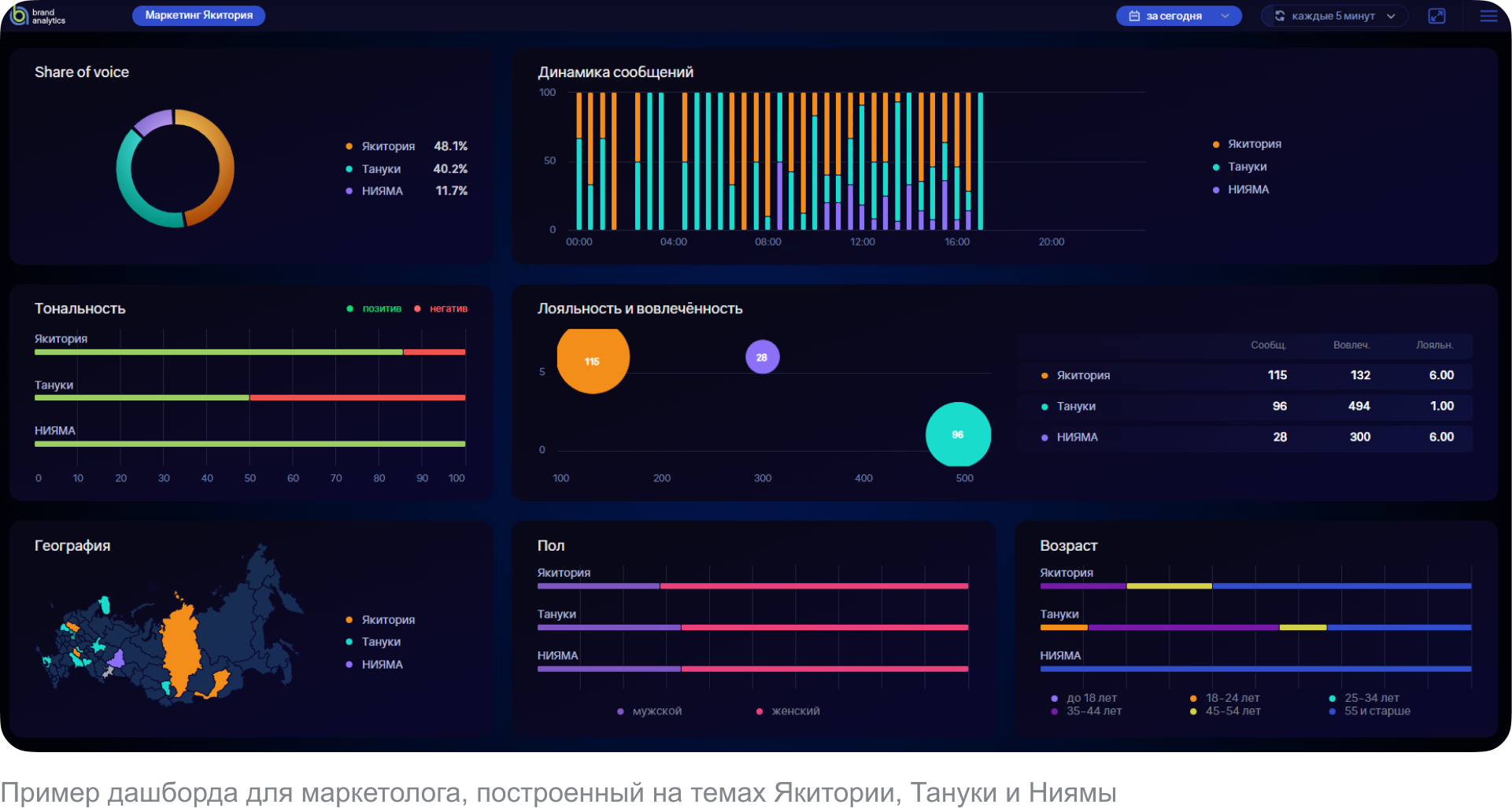The width and height of the screenshot is (1512, 808).
Task: Open the за сегодня period dropdown
Action: tap(1178, 16)
